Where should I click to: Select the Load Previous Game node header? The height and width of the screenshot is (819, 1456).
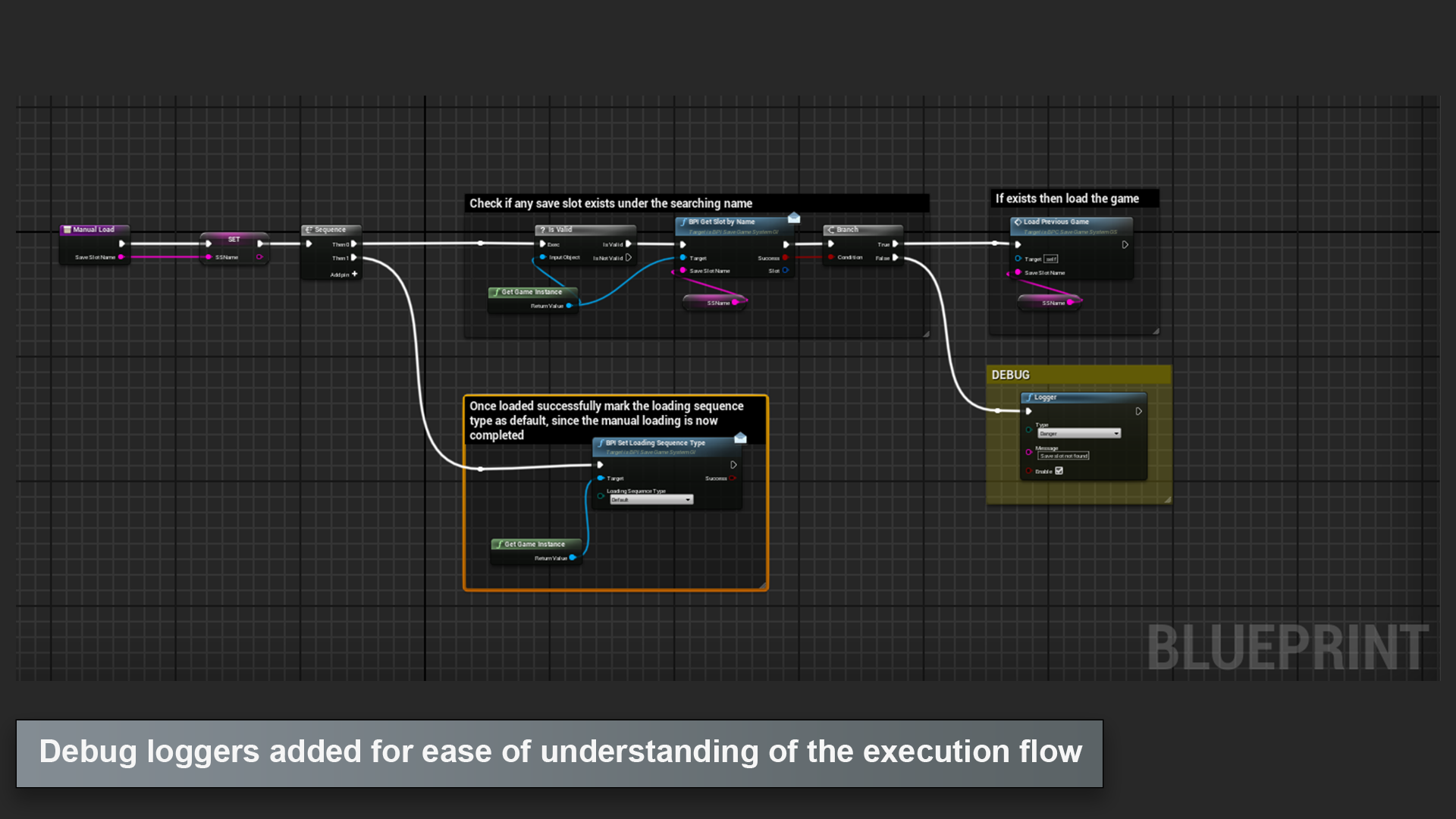[1056, 222]
